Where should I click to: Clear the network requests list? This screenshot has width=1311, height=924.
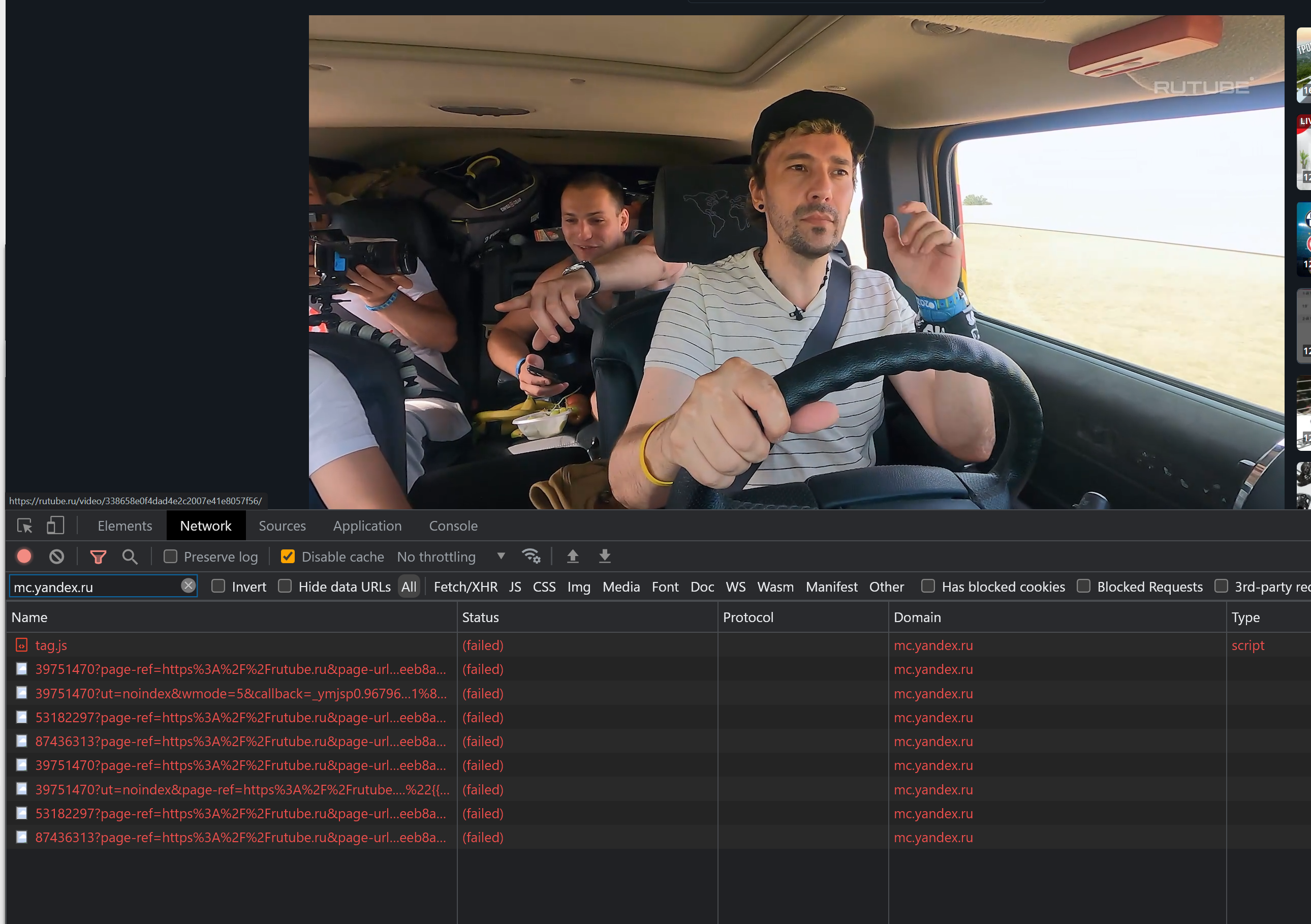pyautogui.click(x=55, y=556)
